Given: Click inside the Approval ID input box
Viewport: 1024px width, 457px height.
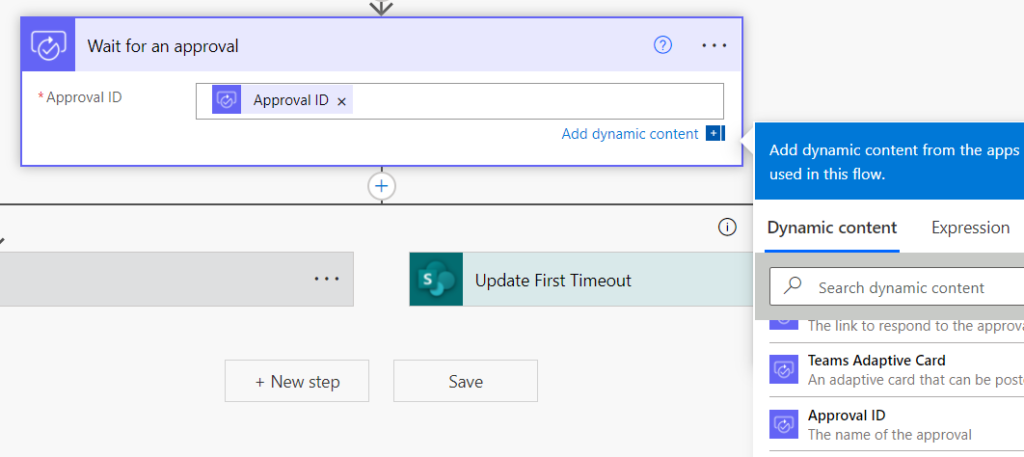Looking at the screenshot, I should (530, 101).
